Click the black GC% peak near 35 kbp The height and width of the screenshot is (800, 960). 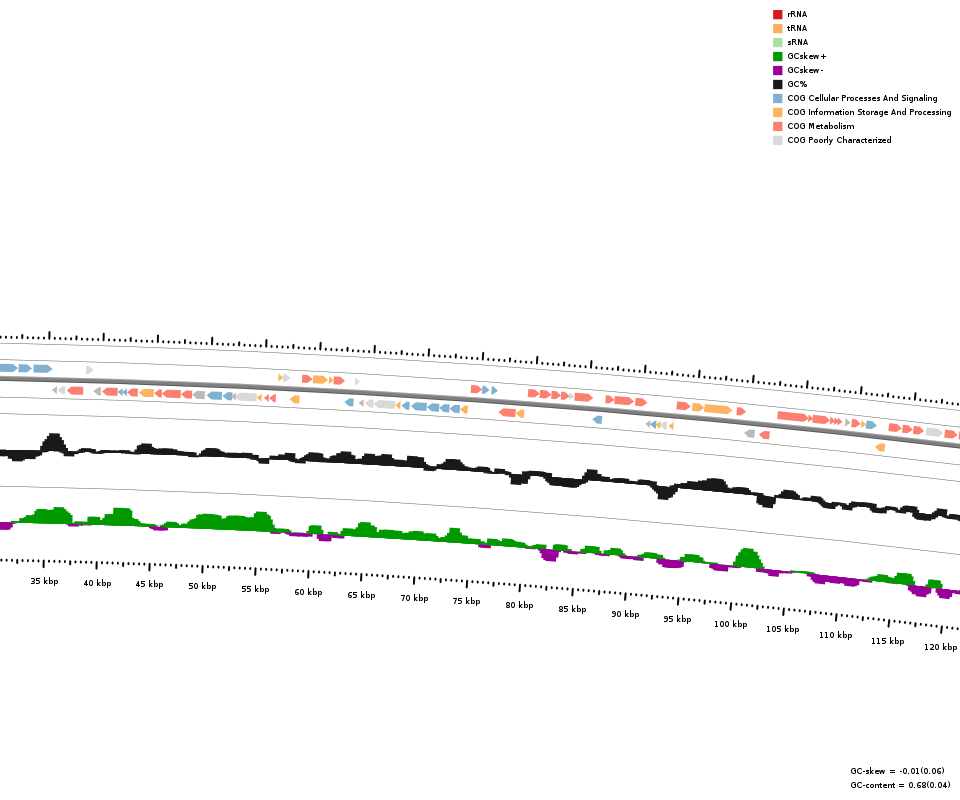pos(53,442)
